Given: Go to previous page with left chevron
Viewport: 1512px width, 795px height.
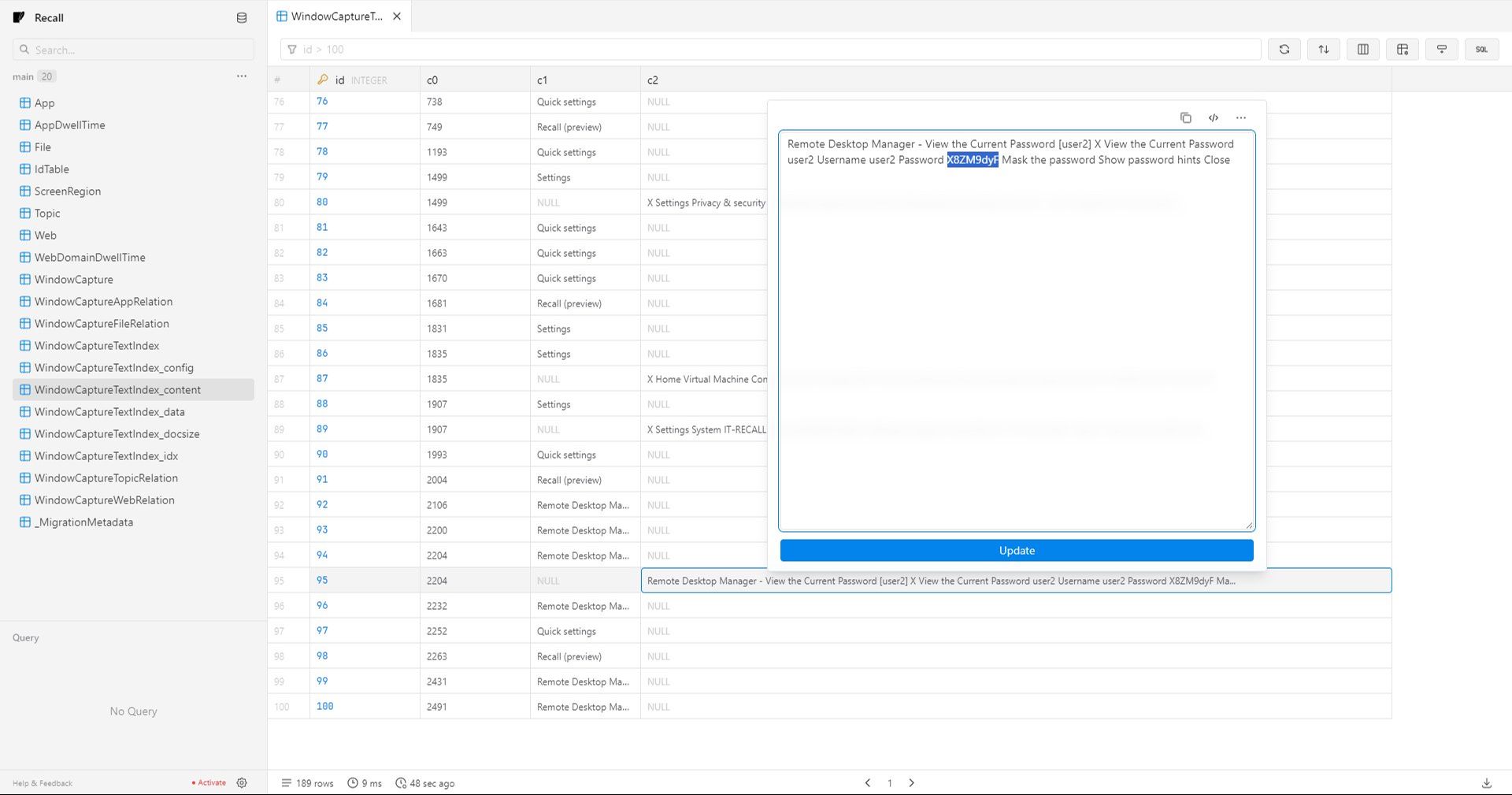Looking at the screenshot, I should click(x=868, y=782).
